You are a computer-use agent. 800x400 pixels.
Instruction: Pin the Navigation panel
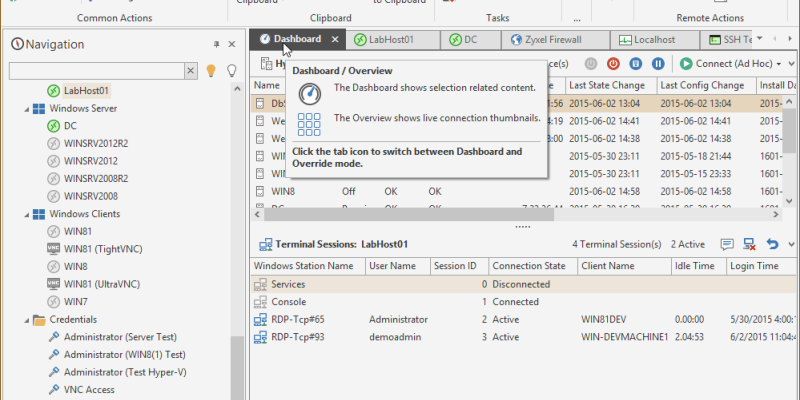216,44
